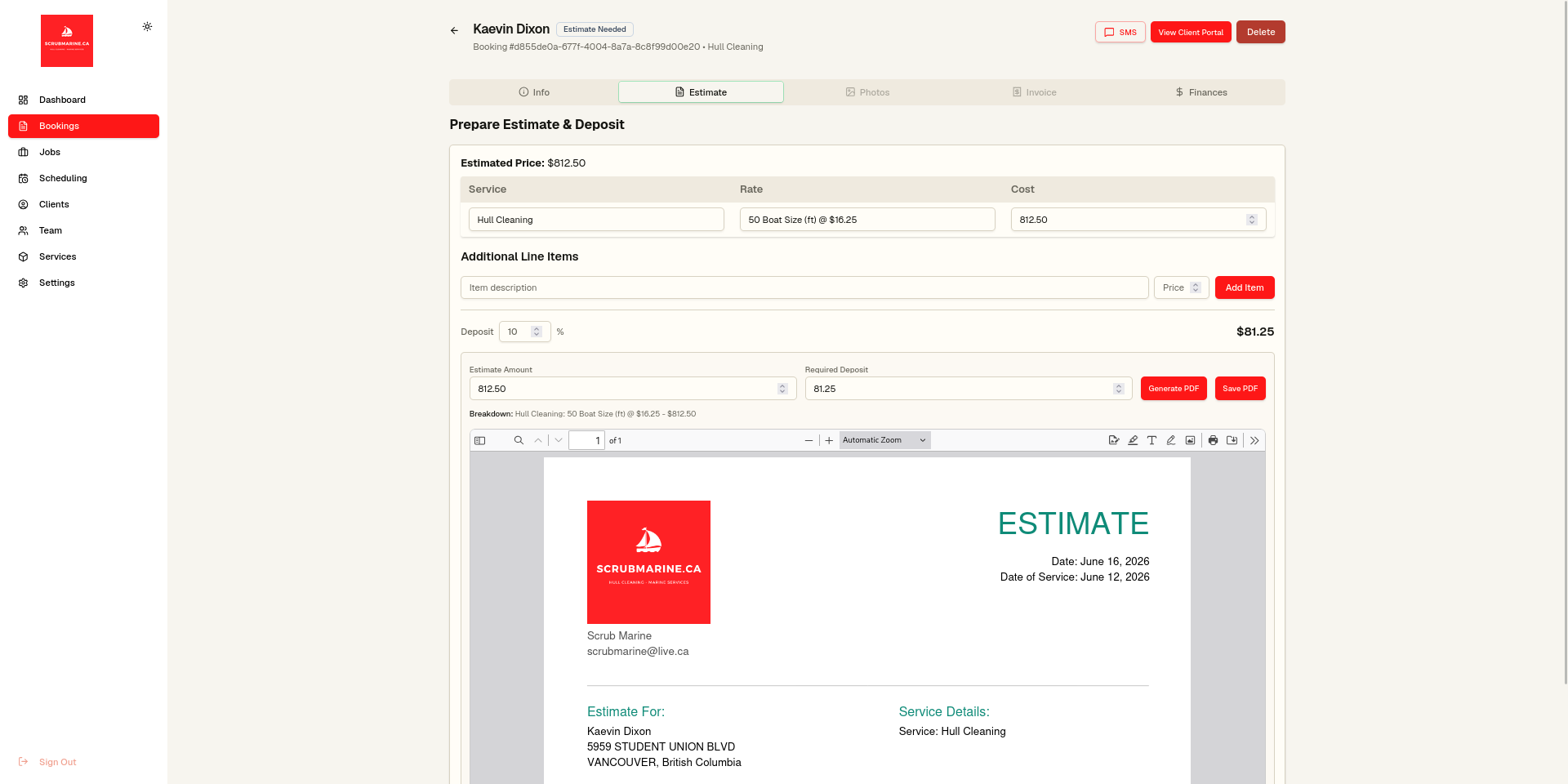Navigate to Clients
This screenshot has width=1568, height=784.
[83, 204]
